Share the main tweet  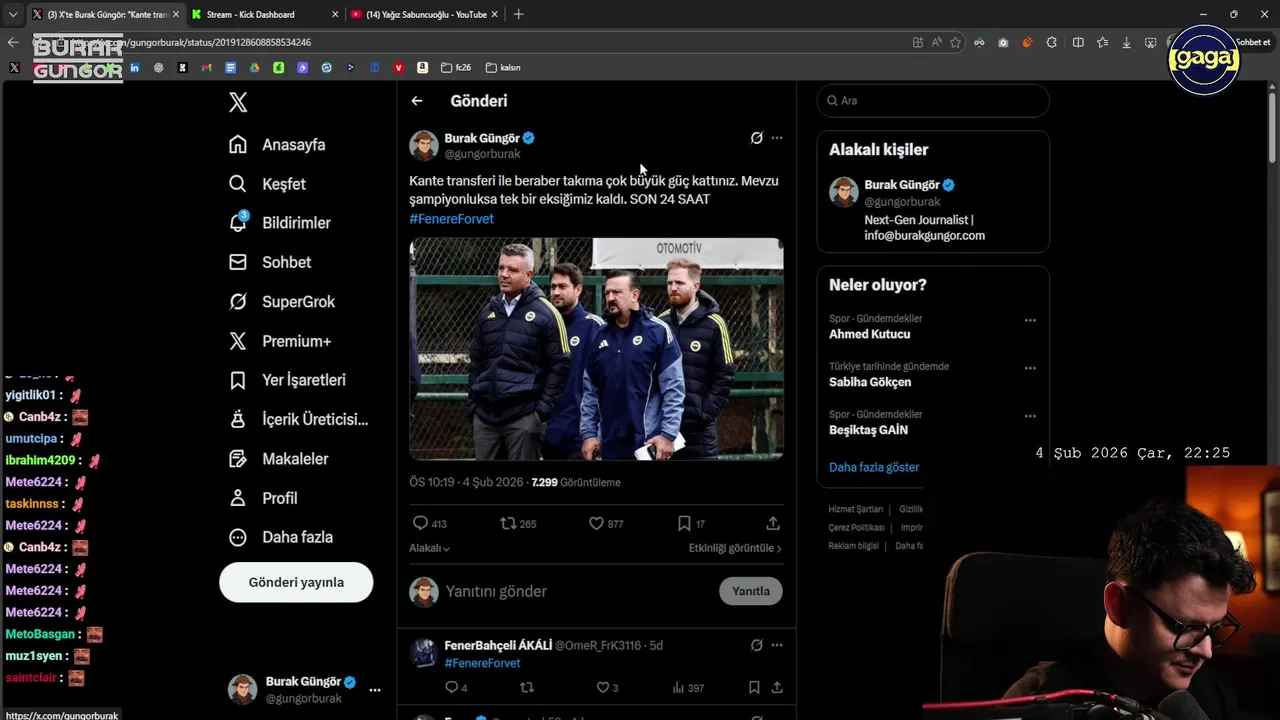coord(773,523)
